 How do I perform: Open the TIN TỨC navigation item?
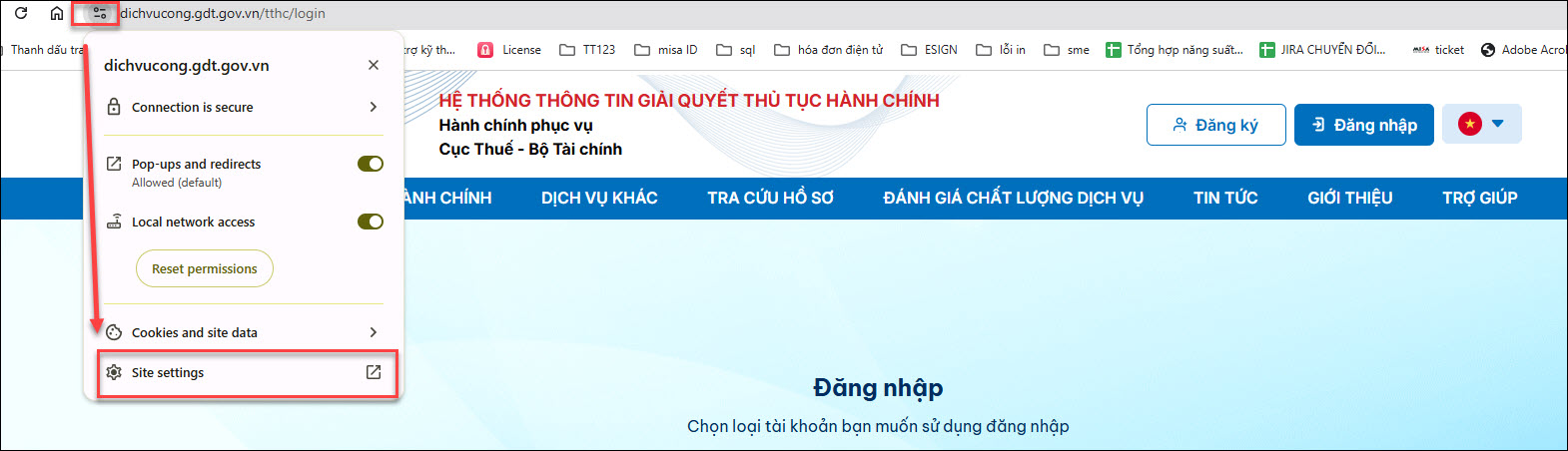pyautogui.click(x=1225, y=198)
